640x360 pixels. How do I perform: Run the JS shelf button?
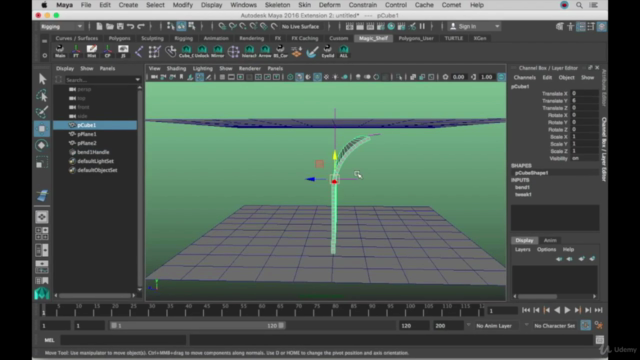(x=123, y=51)
